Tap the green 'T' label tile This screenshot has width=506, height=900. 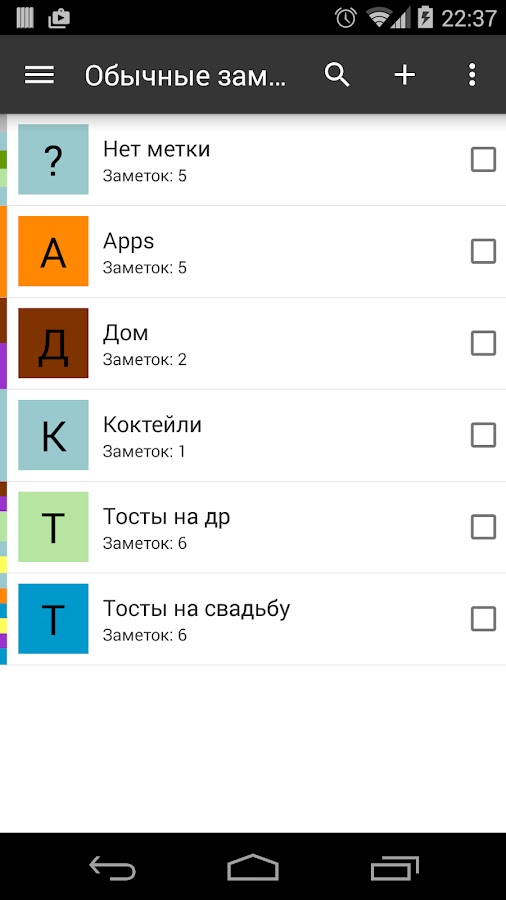tap(53, 526)
